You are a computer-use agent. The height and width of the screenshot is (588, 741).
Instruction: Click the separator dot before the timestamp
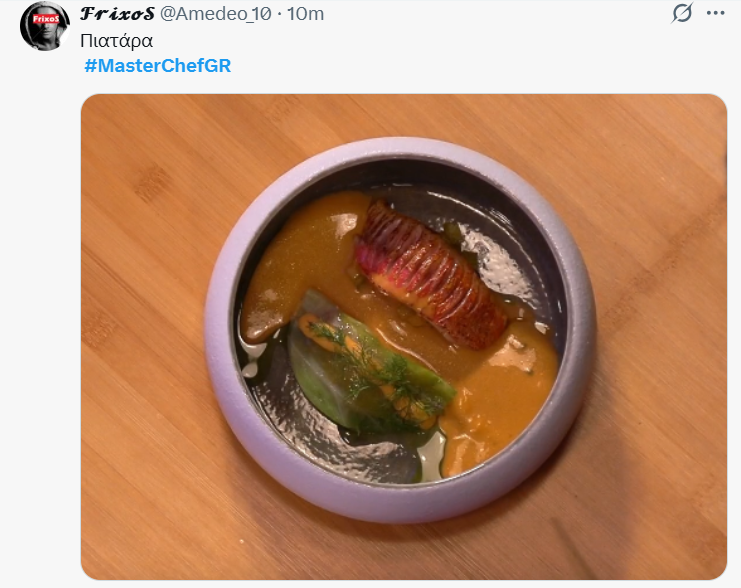coord(279,13)
